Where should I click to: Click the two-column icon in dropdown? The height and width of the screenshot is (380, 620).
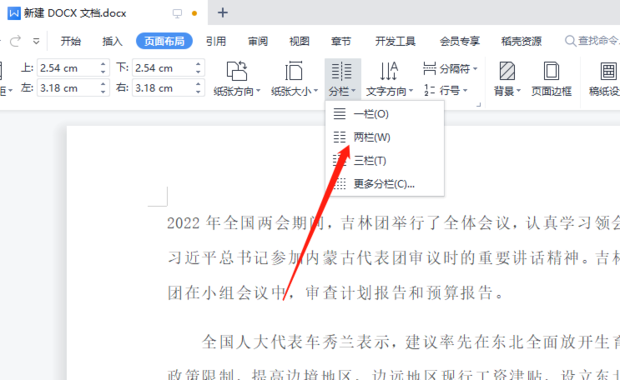pos(339,137)
